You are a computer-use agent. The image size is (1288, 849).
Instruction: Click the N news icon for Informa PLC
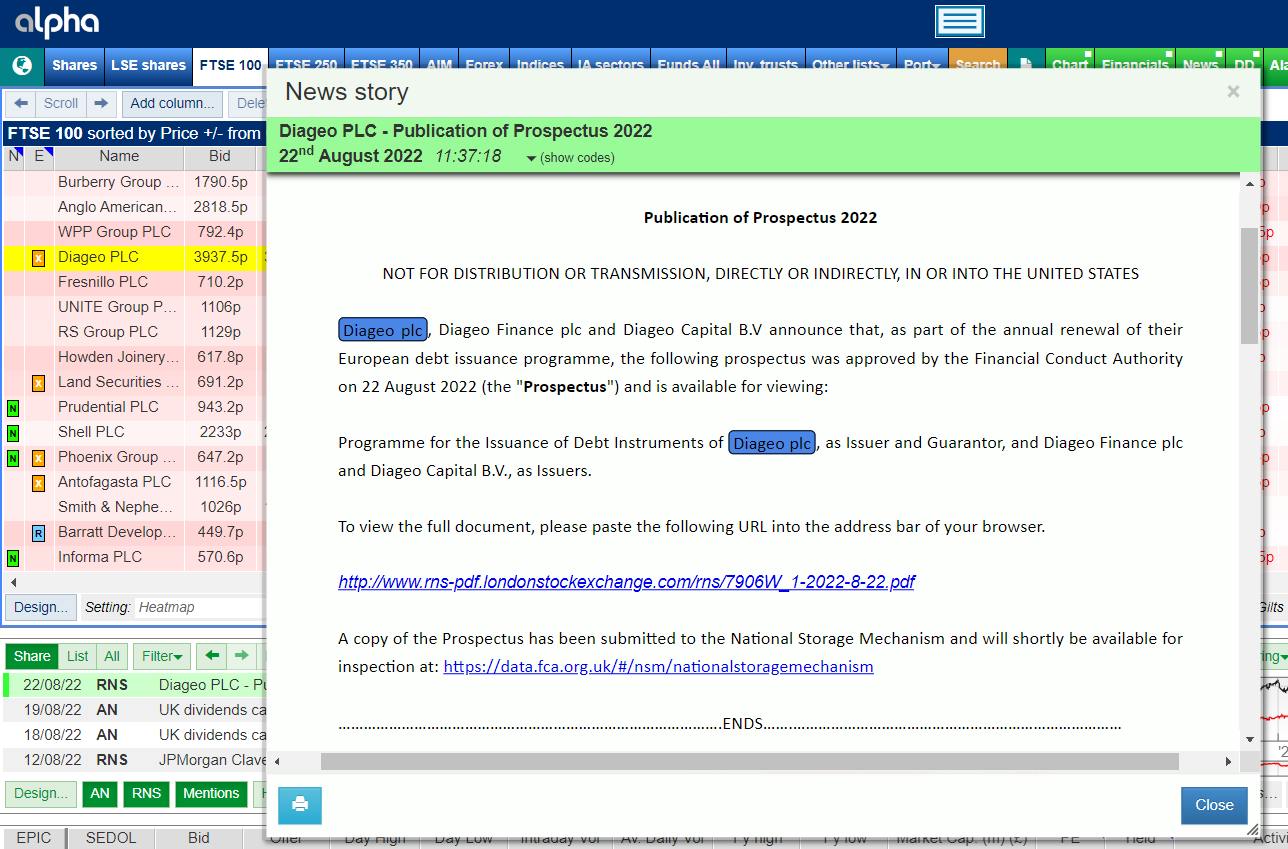coord(13,558)
